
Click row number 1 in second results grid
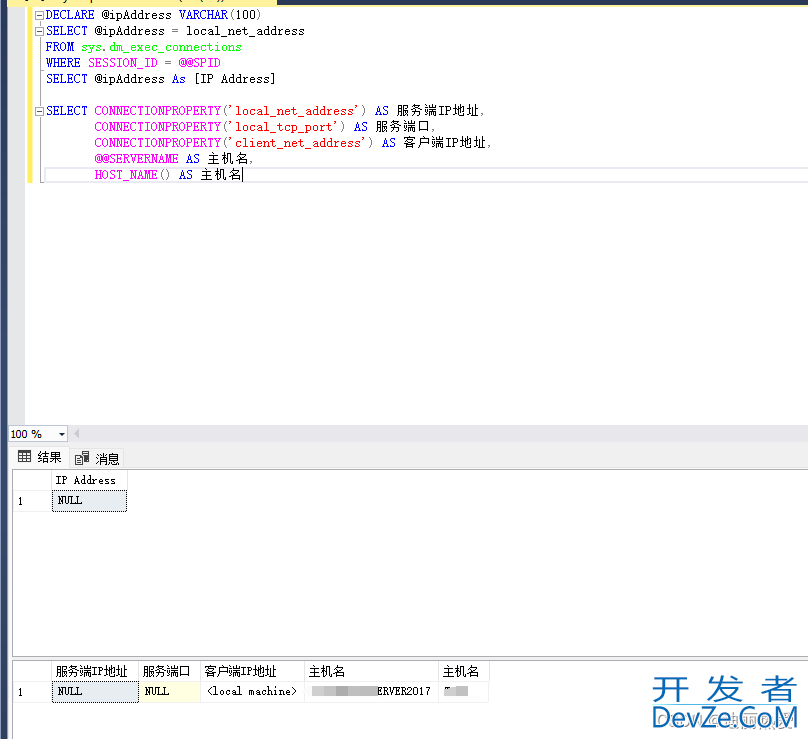[x=32, y=692]
